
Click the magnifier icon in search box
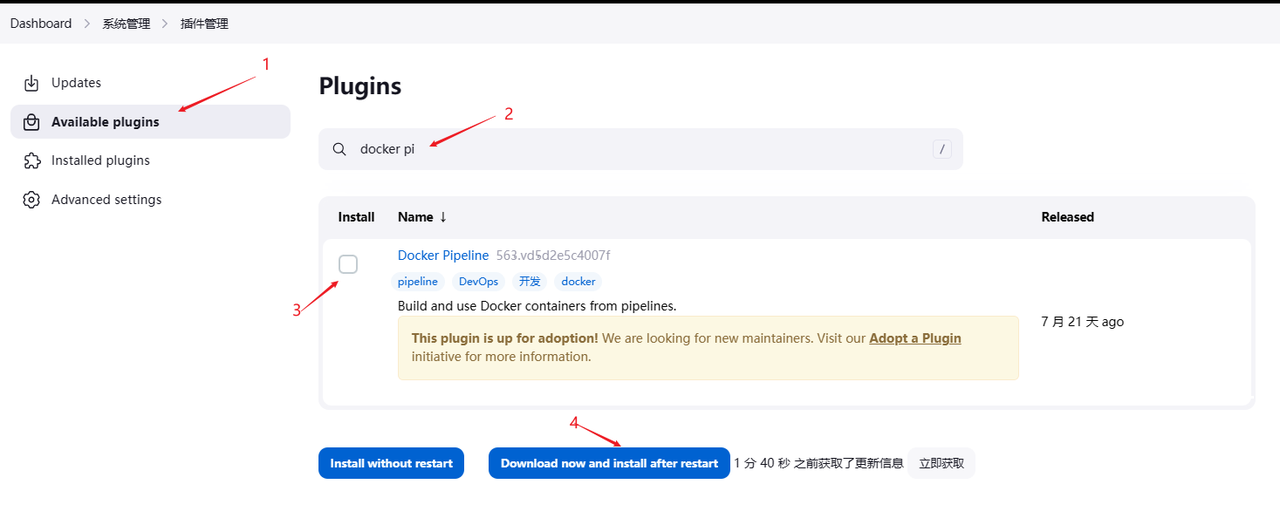[340, 149]
